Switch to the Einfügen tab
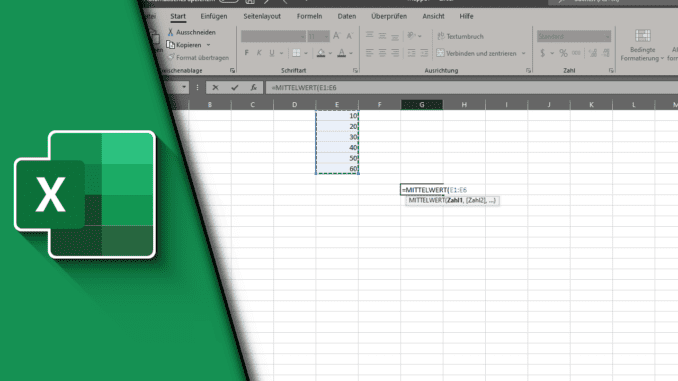 [x=214, y=16]
